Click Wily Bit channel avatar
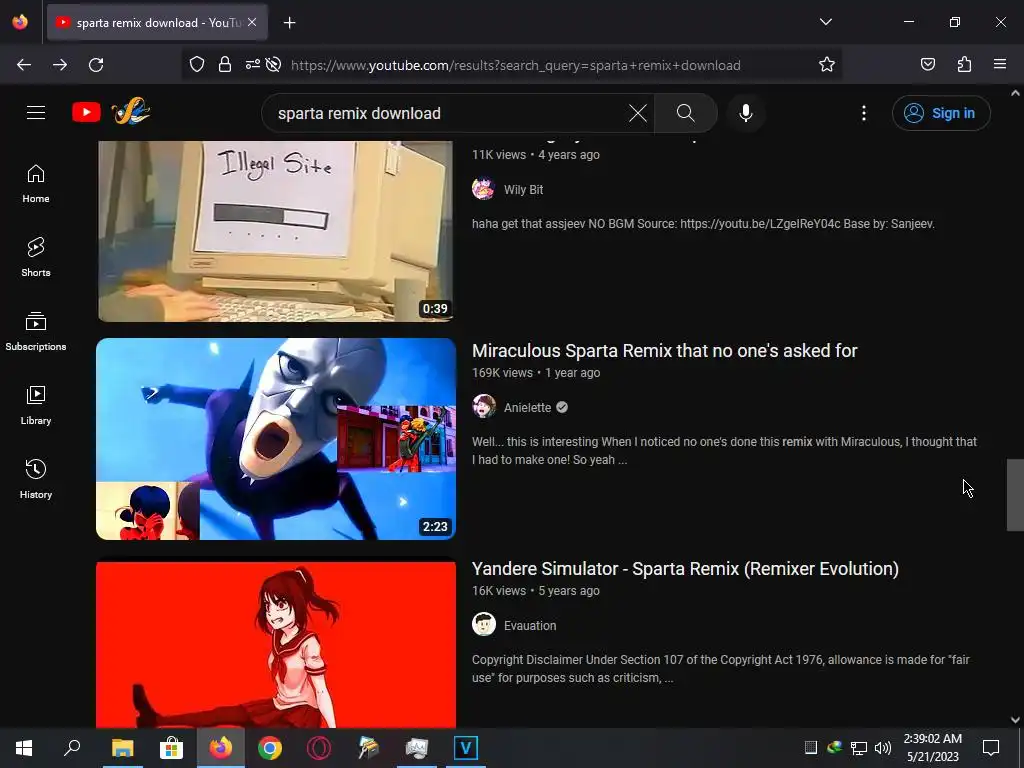Image resolution: width=1024 pixels, height=768 pixels. coord(483,189)
